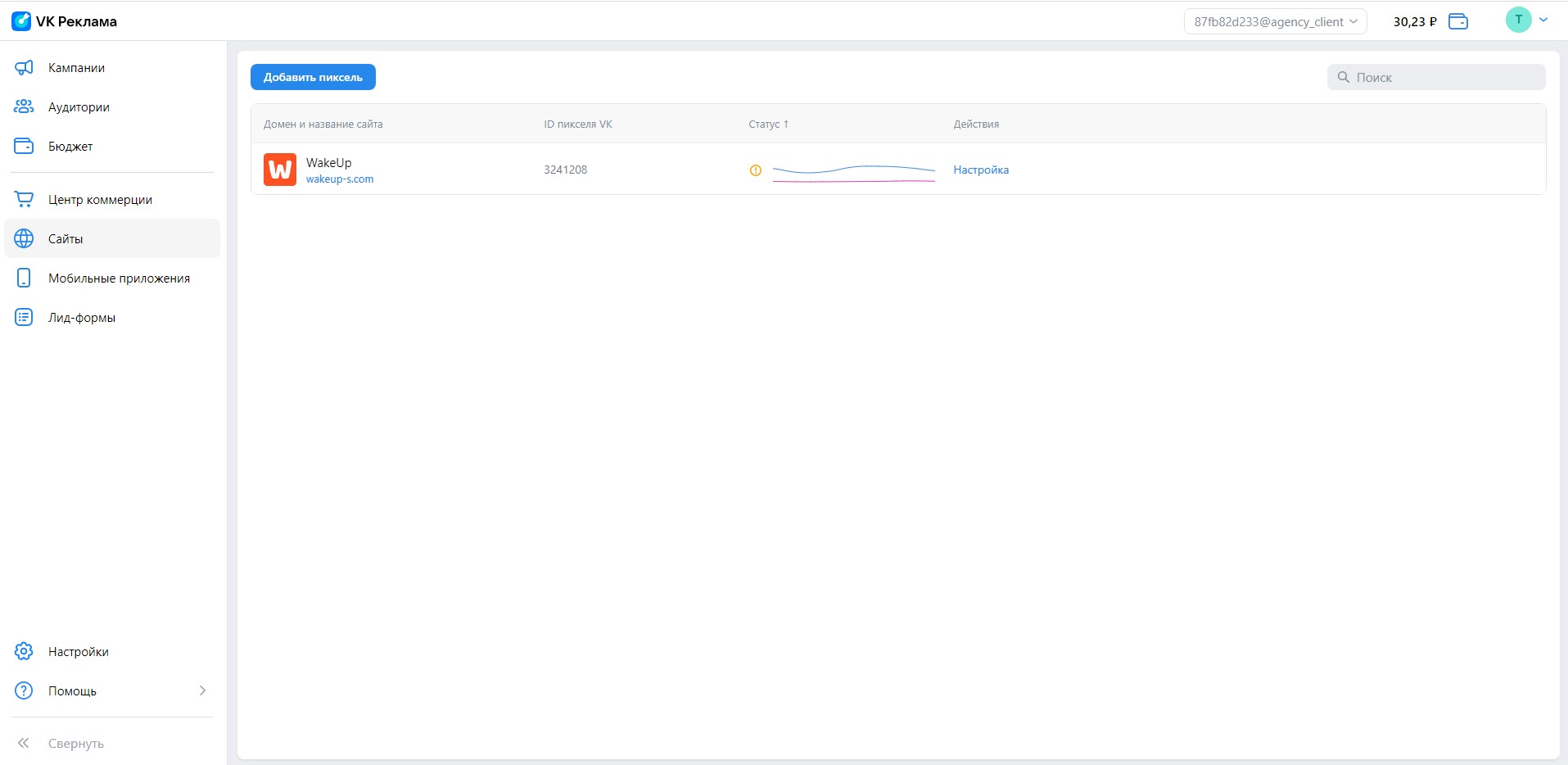Screen dimensions: 1568x765
Task: Click the Настройки label in sidebar
Action: (79, 652)
